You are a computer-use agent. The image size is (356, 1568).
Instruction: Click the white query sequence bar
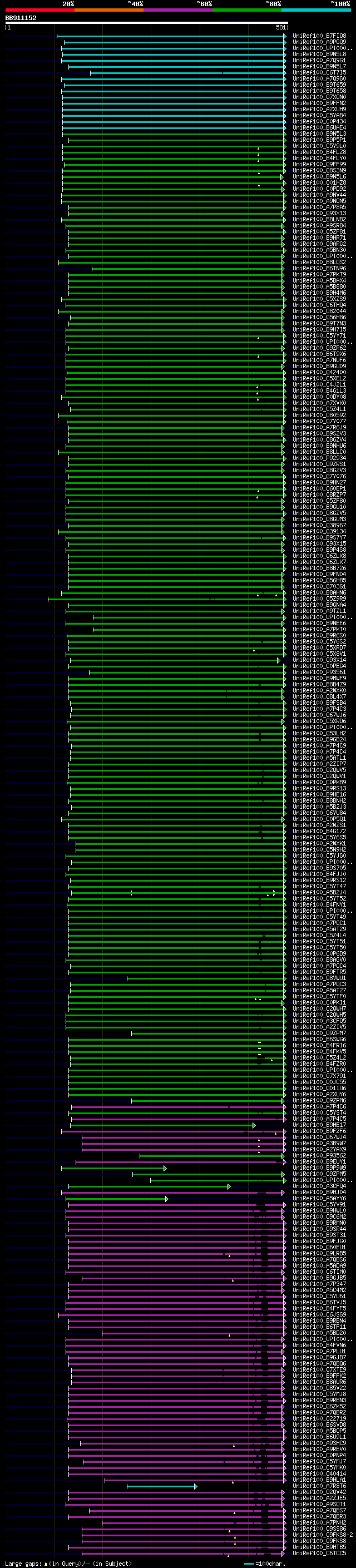tap(147, 23)
